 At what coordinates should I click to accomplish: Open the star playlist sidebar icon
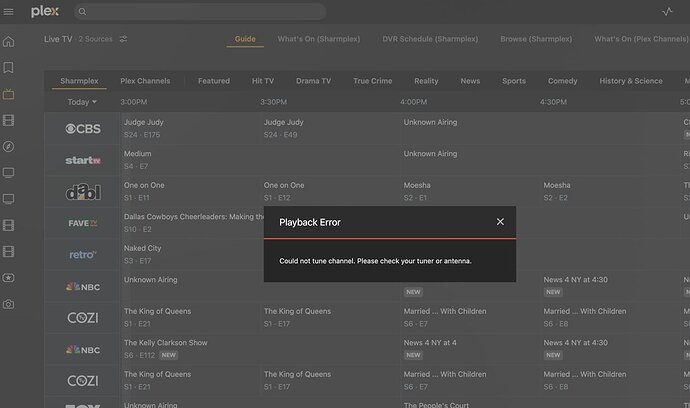point(8,278)
